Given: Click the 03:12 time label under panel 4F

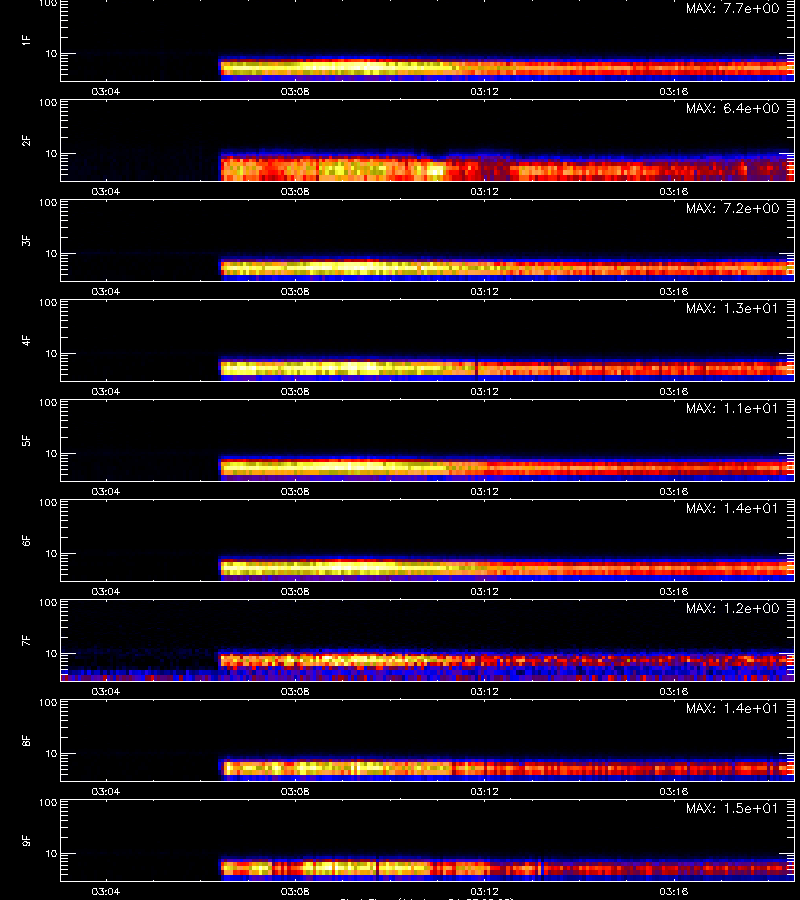Looking at the screenshot, I should pyautogui.click(x=484, y=391).
